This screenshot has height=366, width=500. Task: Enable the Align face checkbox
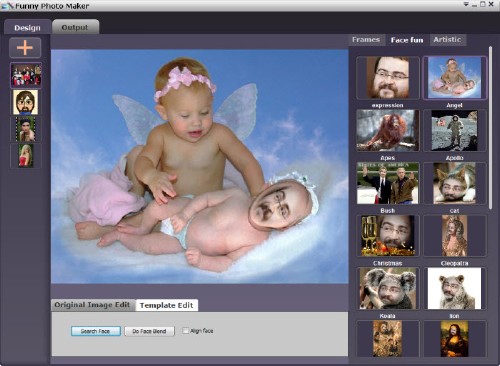[185, 331]
